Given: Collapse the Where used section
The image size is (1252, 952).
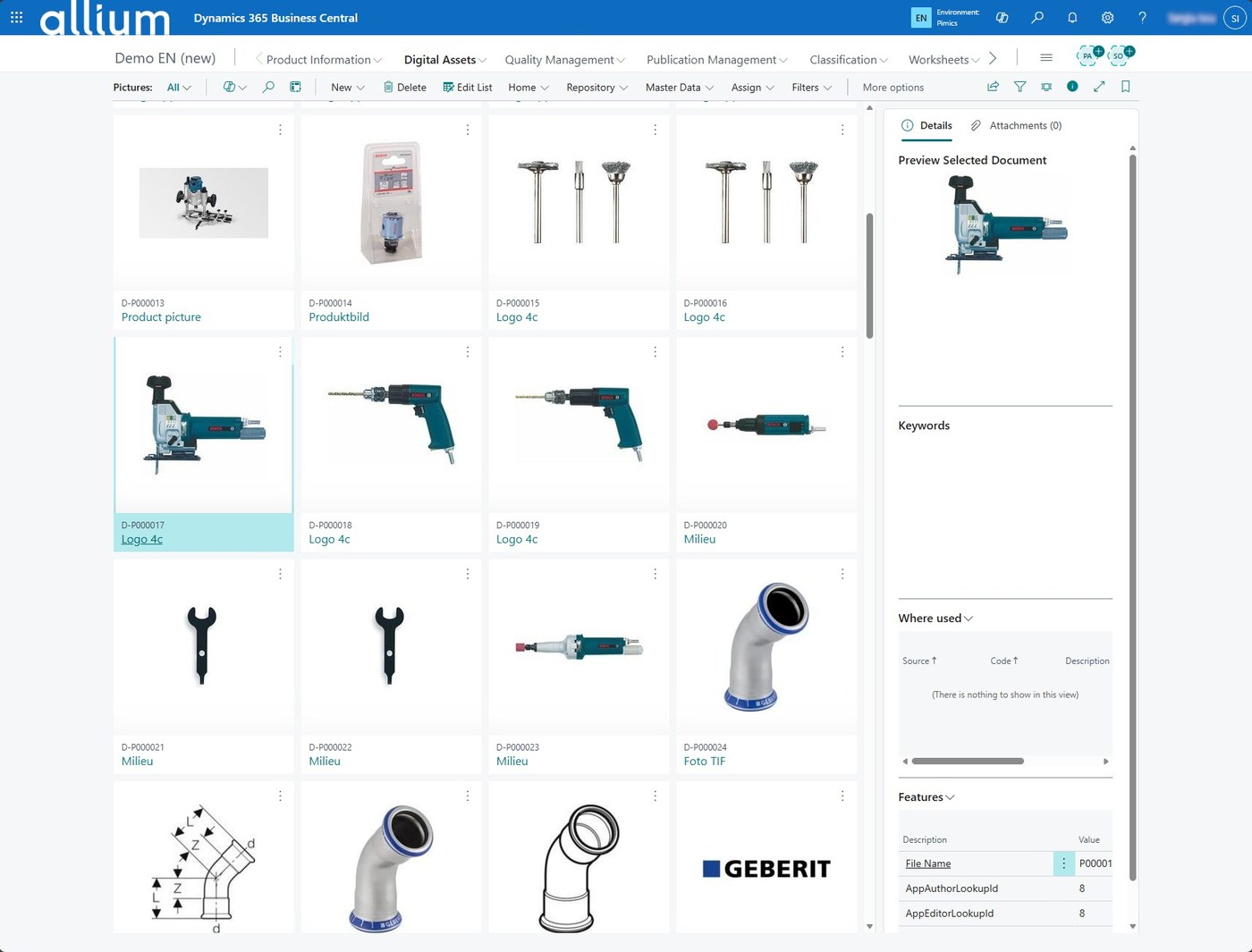Looking at the screenshot, I should (x=935, y=619).
